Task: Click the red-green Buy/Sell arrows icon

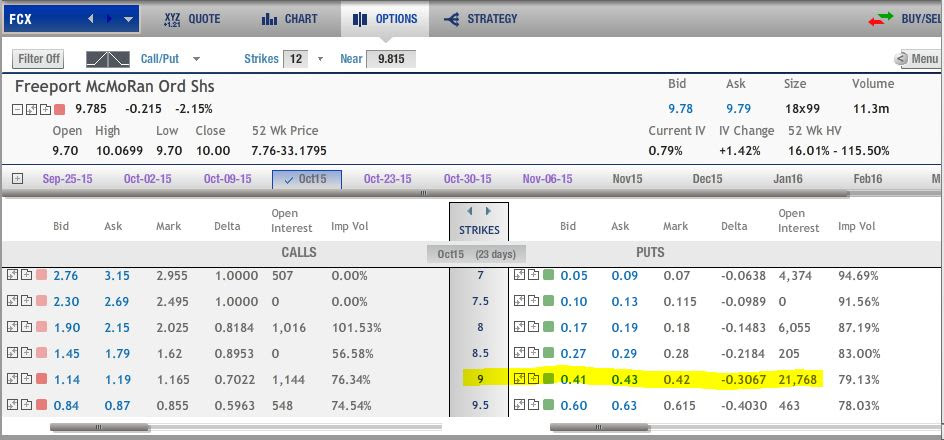Action: [881, 19]
